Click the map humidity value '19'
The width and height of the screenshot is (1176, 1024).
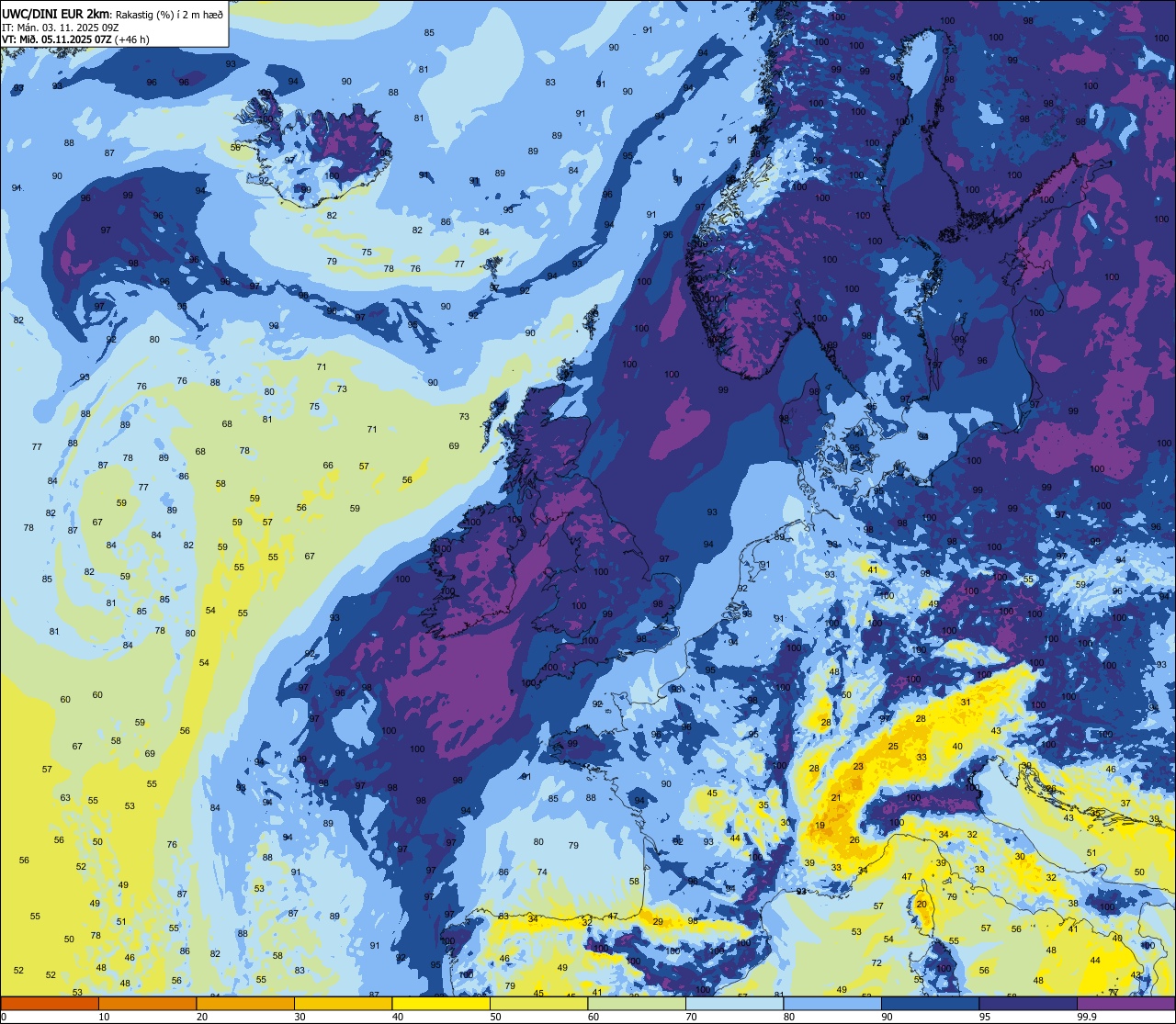click(x=820, y=826)
